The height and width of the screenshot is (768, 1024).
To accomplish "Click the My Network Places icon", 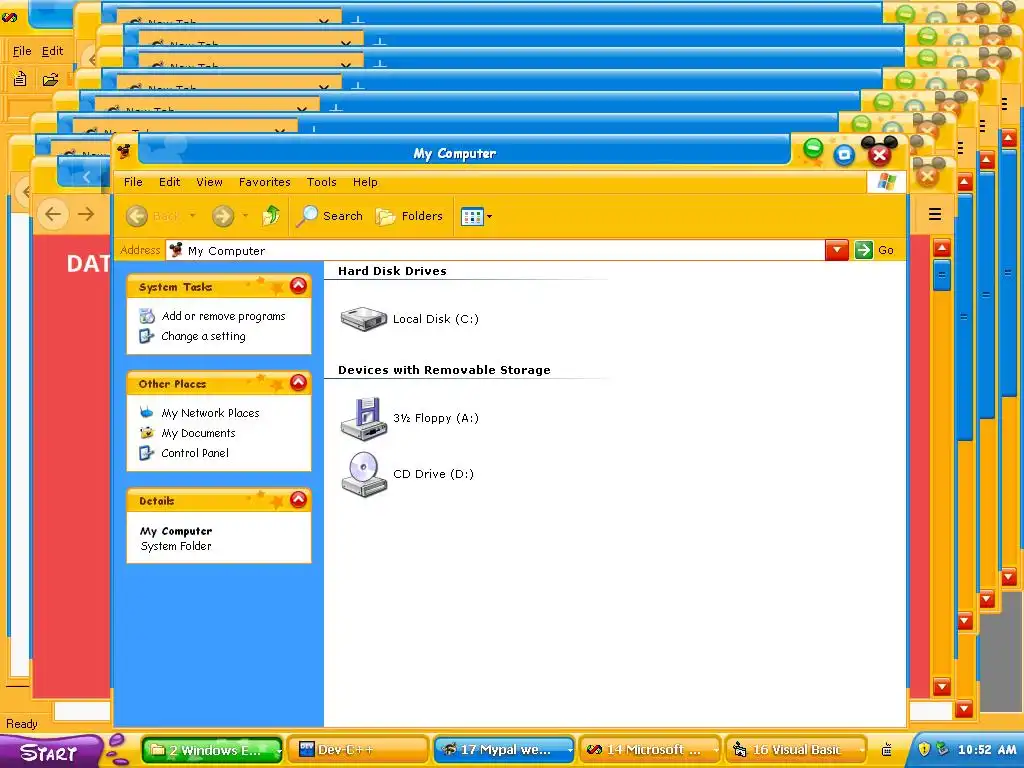I will [147, 413].
